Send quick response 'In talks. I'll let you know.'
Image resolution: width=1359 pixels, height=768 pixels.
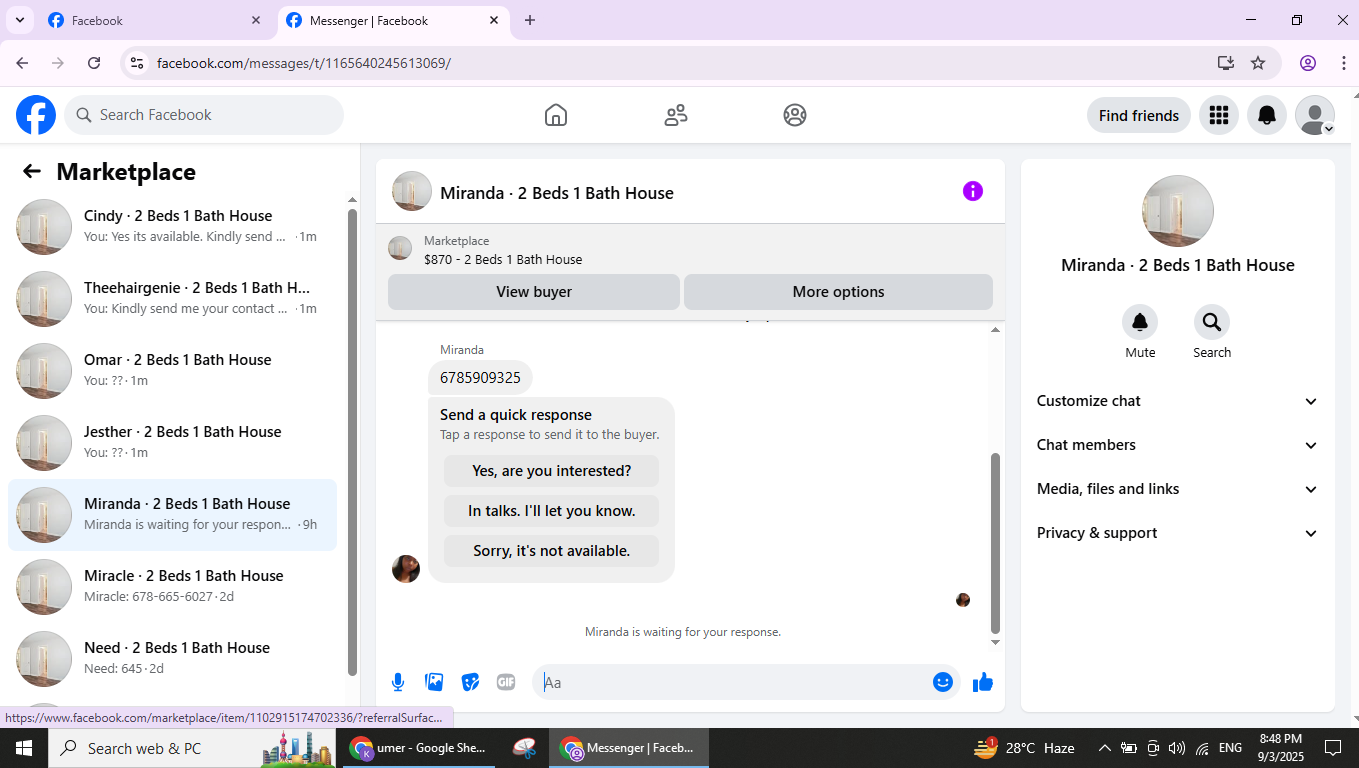click(552, 511)
